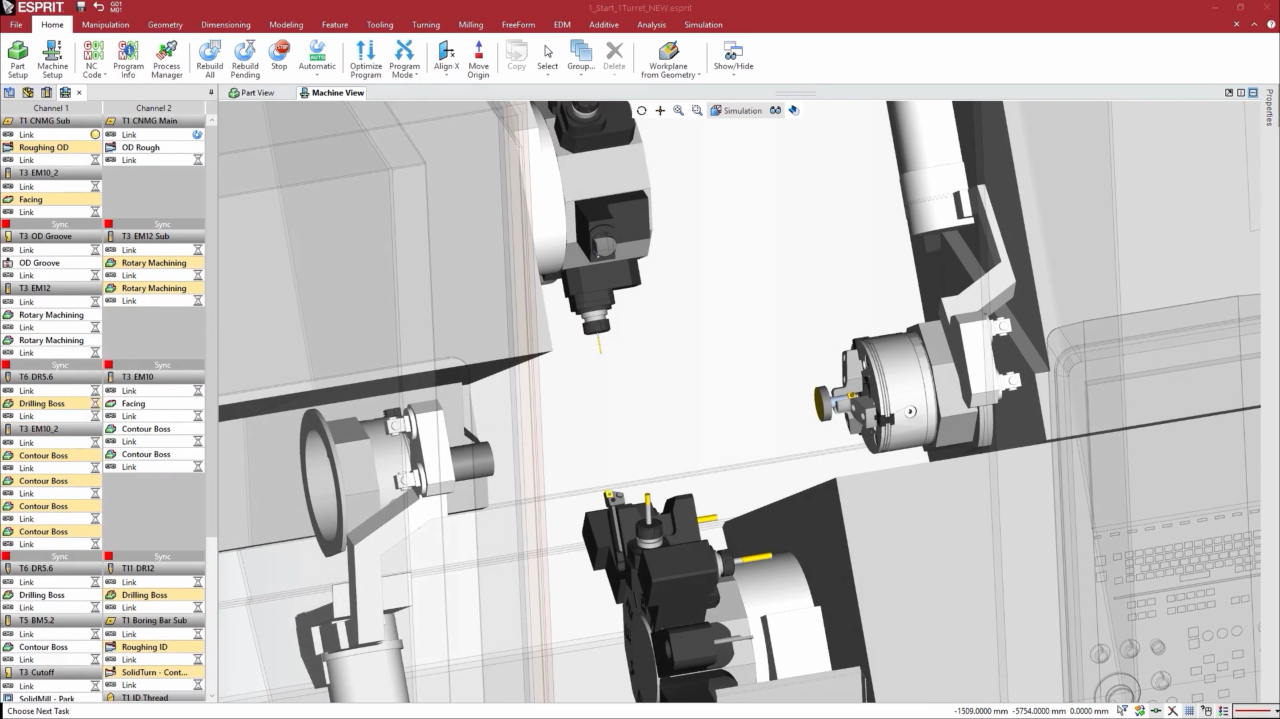Open the Workplane from Geometry dropdown

tap(670, 60)
